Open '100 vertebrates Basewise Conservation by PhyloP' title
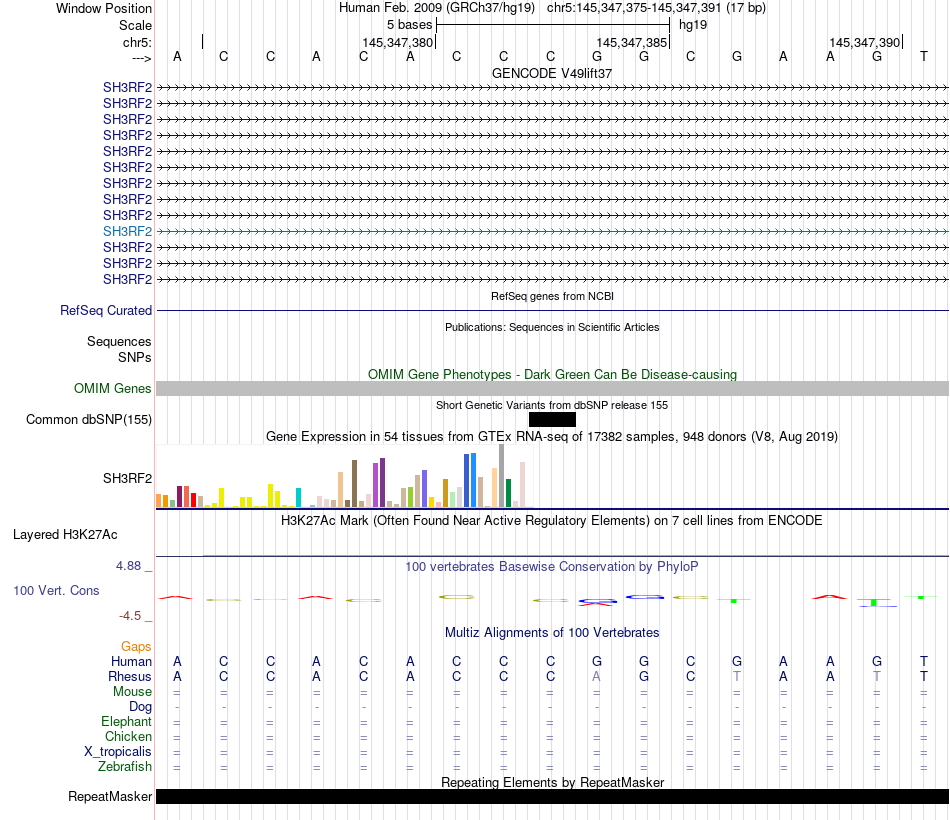This screenshot has width=950, height=820. 551,567
